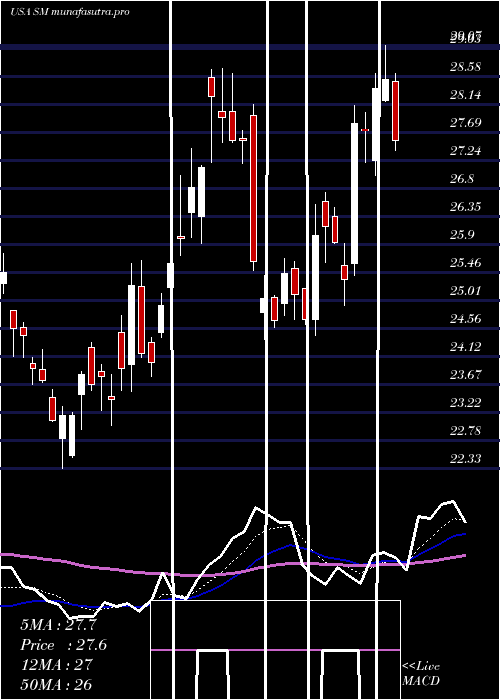Click the 22.33 price axis label
This screenshot has height=700, width=500.
pos(465,458)
